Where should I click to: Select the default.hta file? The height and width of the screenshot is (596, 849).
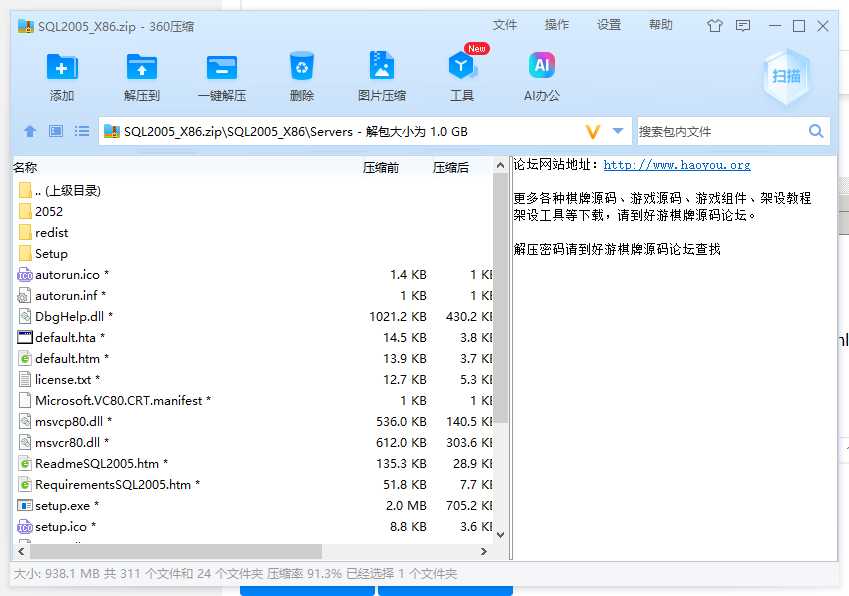(x=253, y=338)
